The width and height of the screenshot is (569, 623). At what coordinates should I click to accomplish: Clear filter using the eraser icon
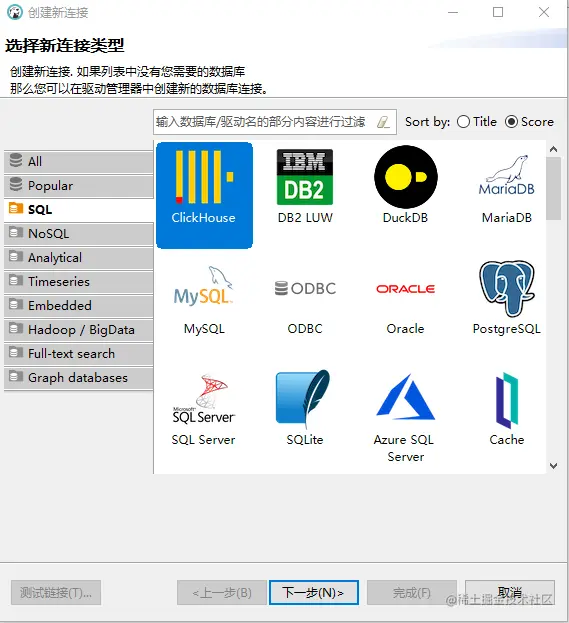(x=383, y=122)
